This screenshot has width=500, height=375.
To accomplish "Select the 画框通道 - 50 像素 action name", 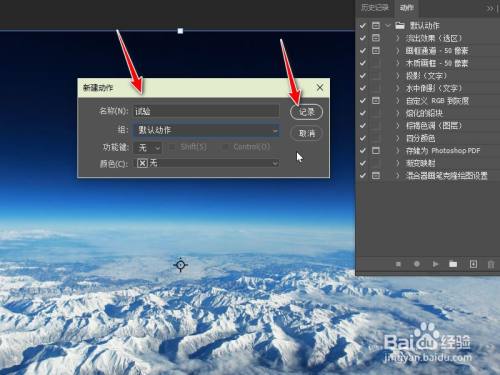I will 437,50.
